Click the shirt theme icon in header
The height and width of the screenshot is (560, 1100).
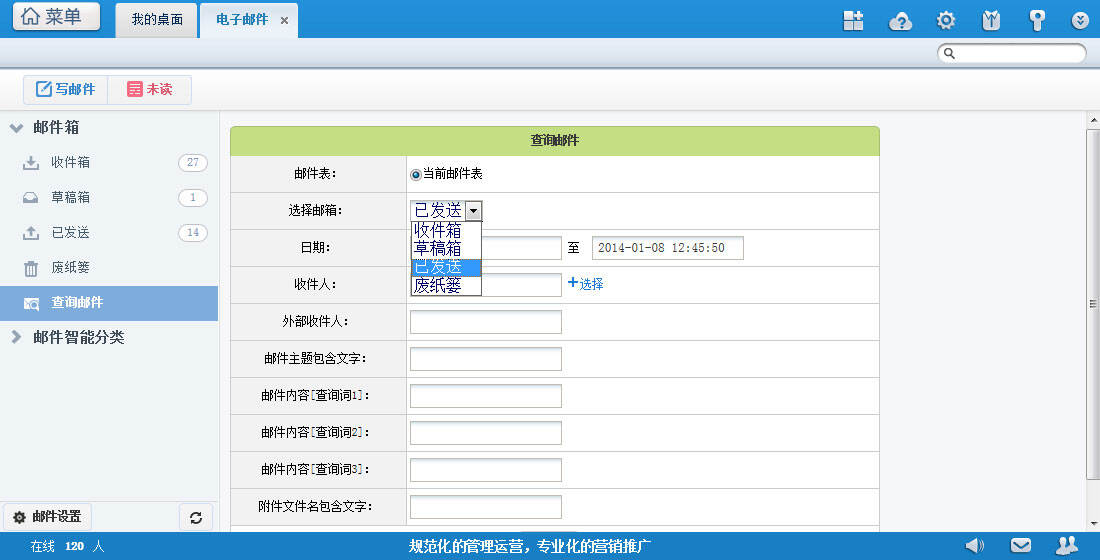tap(991, 21)
